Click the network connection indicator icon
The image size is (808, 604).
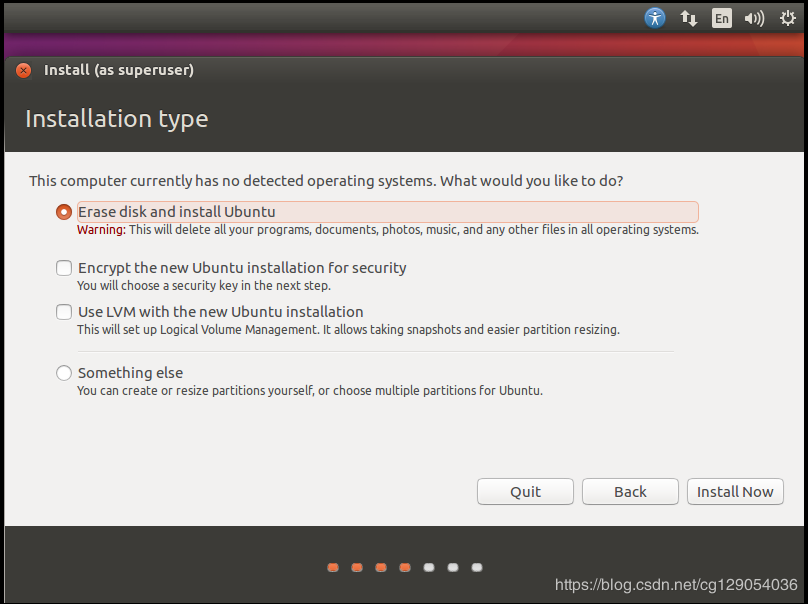tap(688, 17)
